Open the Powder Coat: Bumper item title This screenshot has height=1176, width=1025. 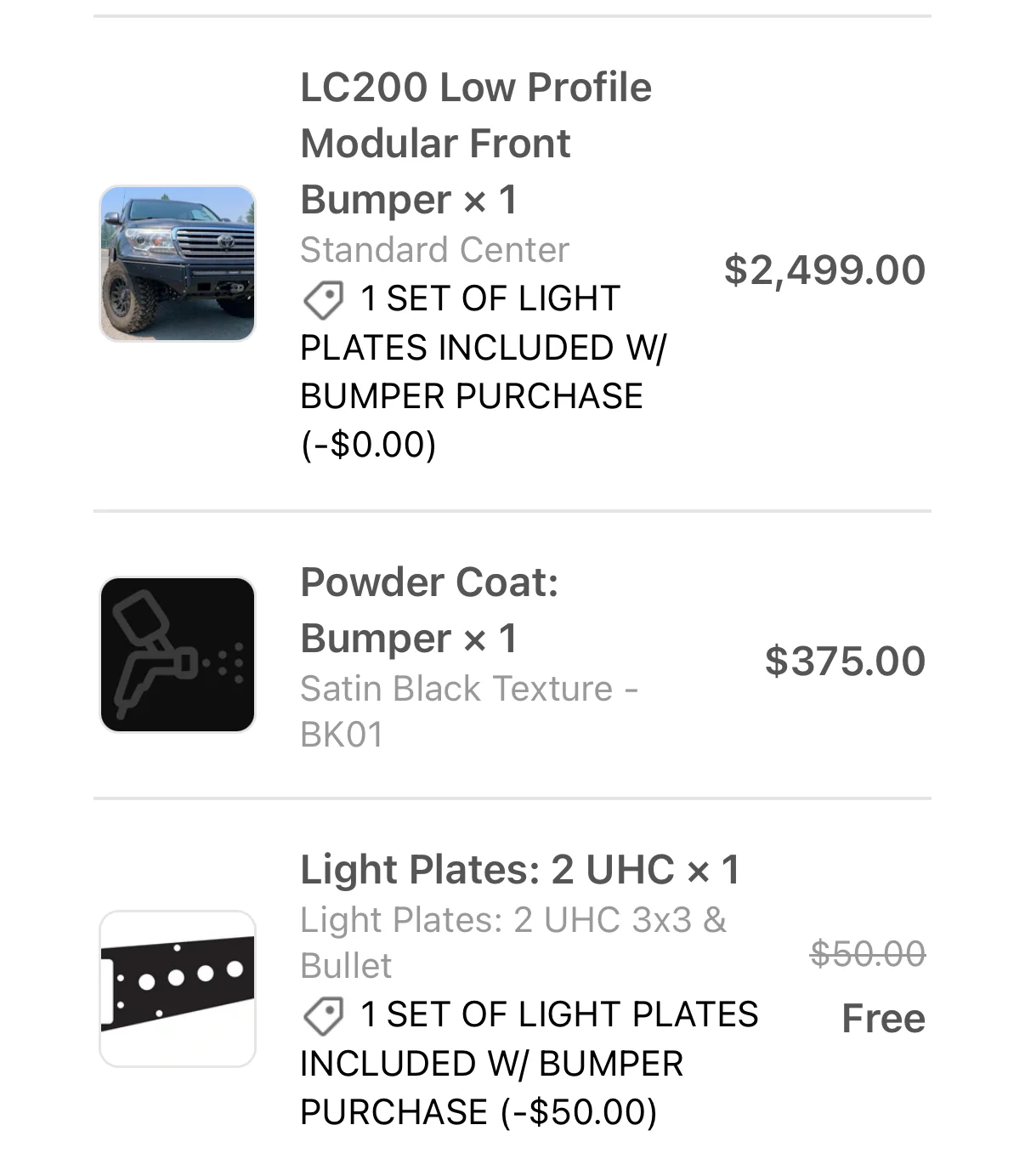429,610
